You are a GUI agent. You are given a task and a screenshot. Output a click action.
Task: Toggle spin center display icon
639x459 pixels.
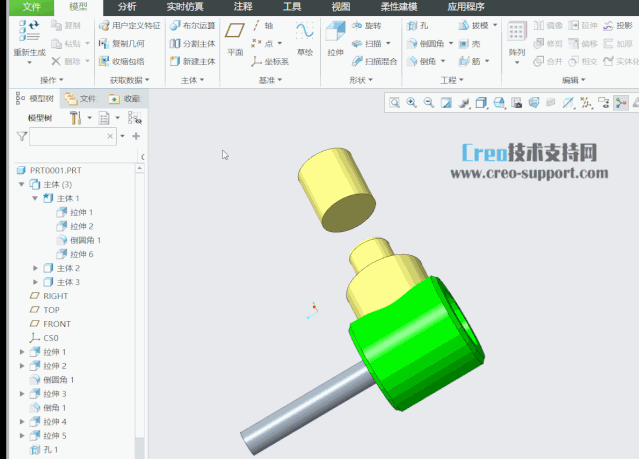(621, 103)
